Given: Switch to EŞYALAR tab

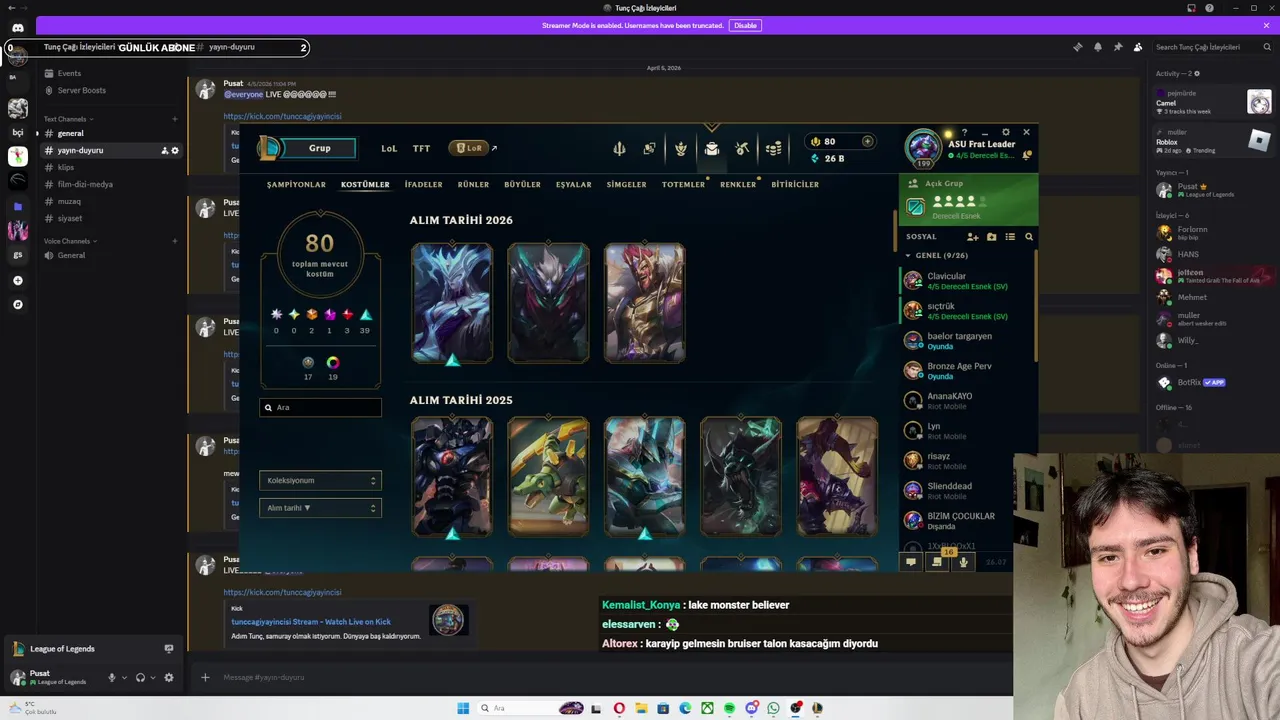Looking at the screenshot, I should pos(574,184).
